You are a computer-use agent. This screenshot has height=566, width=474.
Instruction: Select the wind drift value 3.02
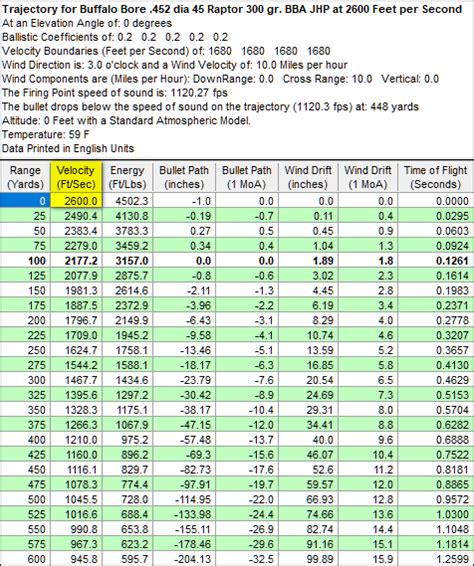point(308,275)
